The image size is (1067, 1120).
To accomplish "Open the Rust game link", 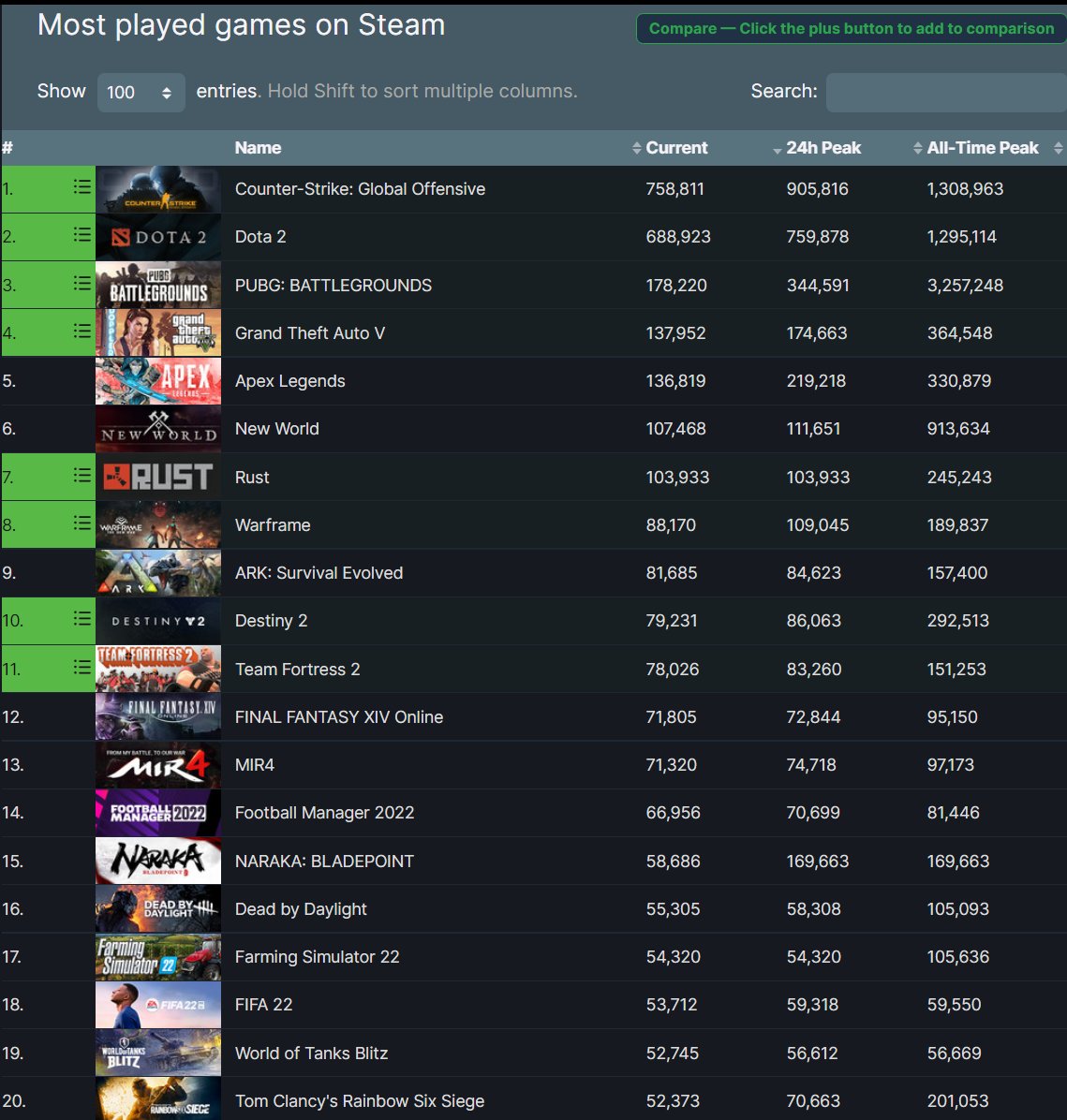I will coord(252,478).
